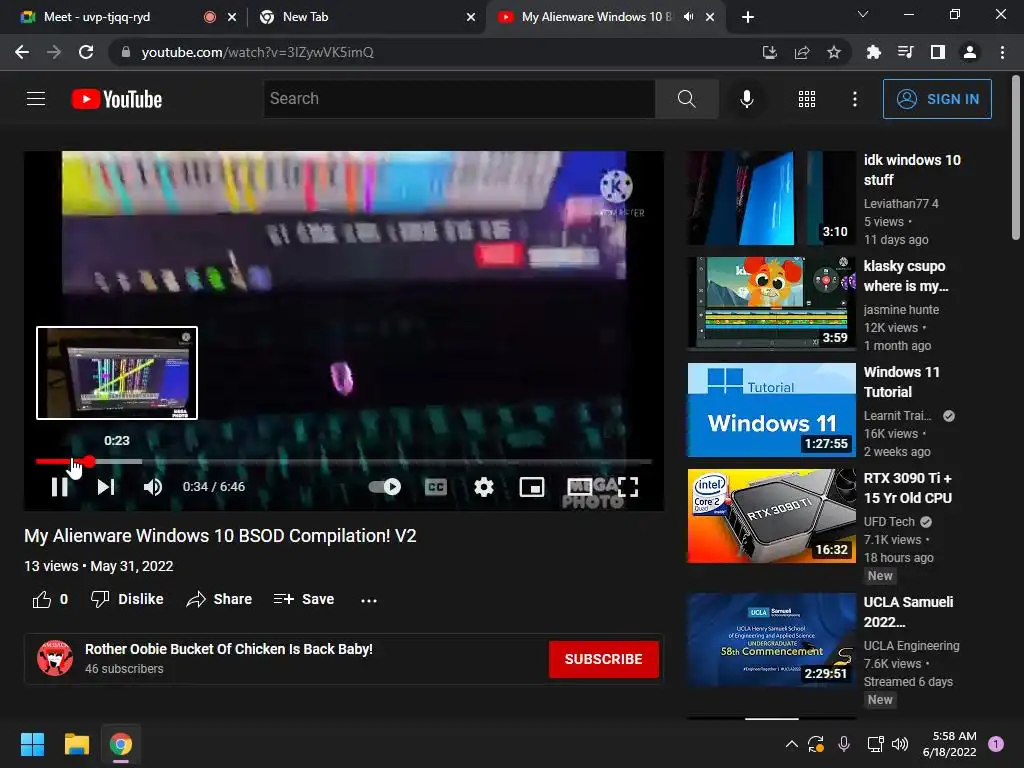Viewport: 1024px width, 768px height.
Task: Open the YouTube apps grid
Action: [x=807, y=99]
